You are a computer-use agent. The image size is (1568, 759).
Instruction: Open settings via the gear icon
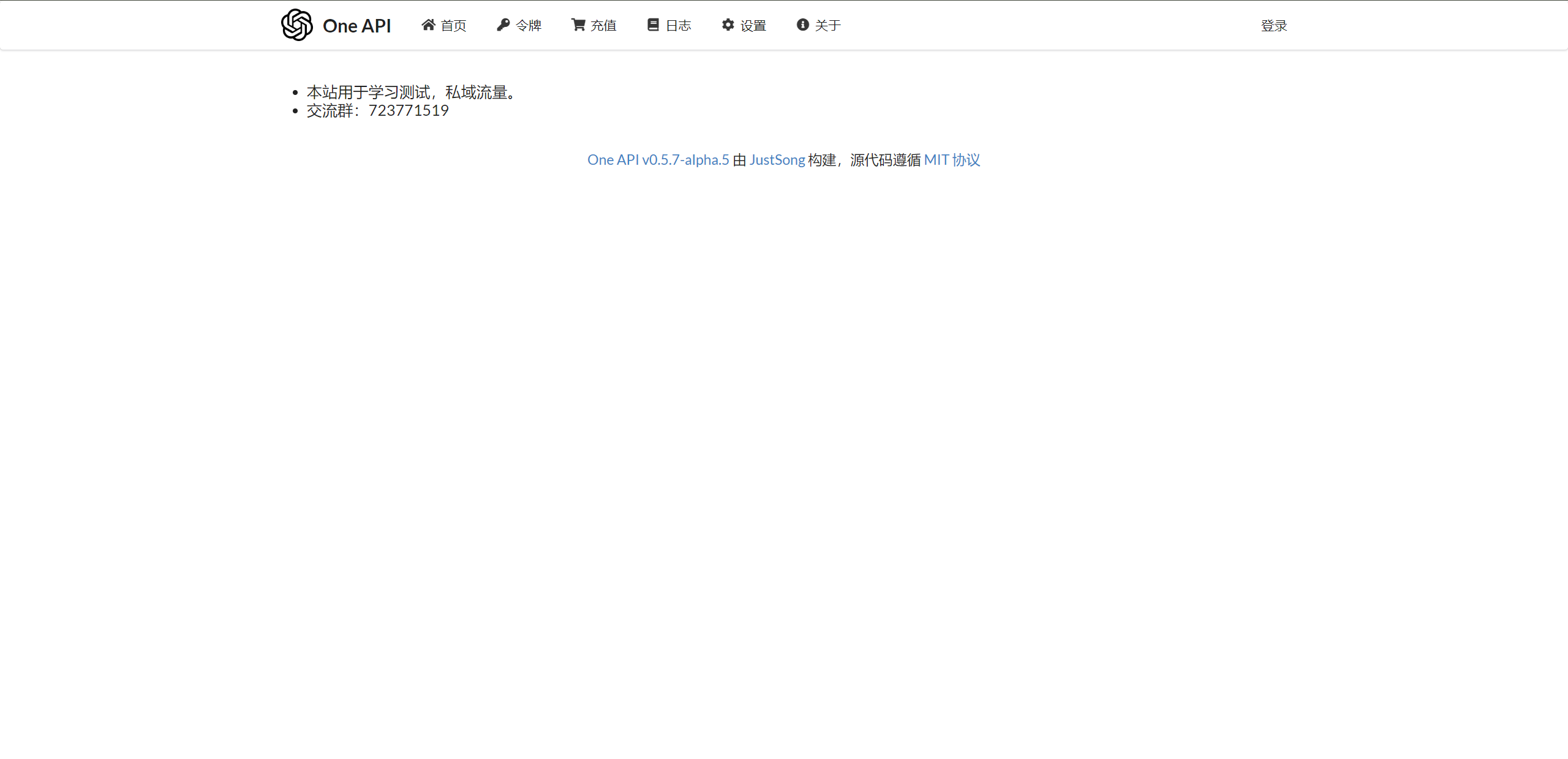pyautogui.click(x=728, y=24)
